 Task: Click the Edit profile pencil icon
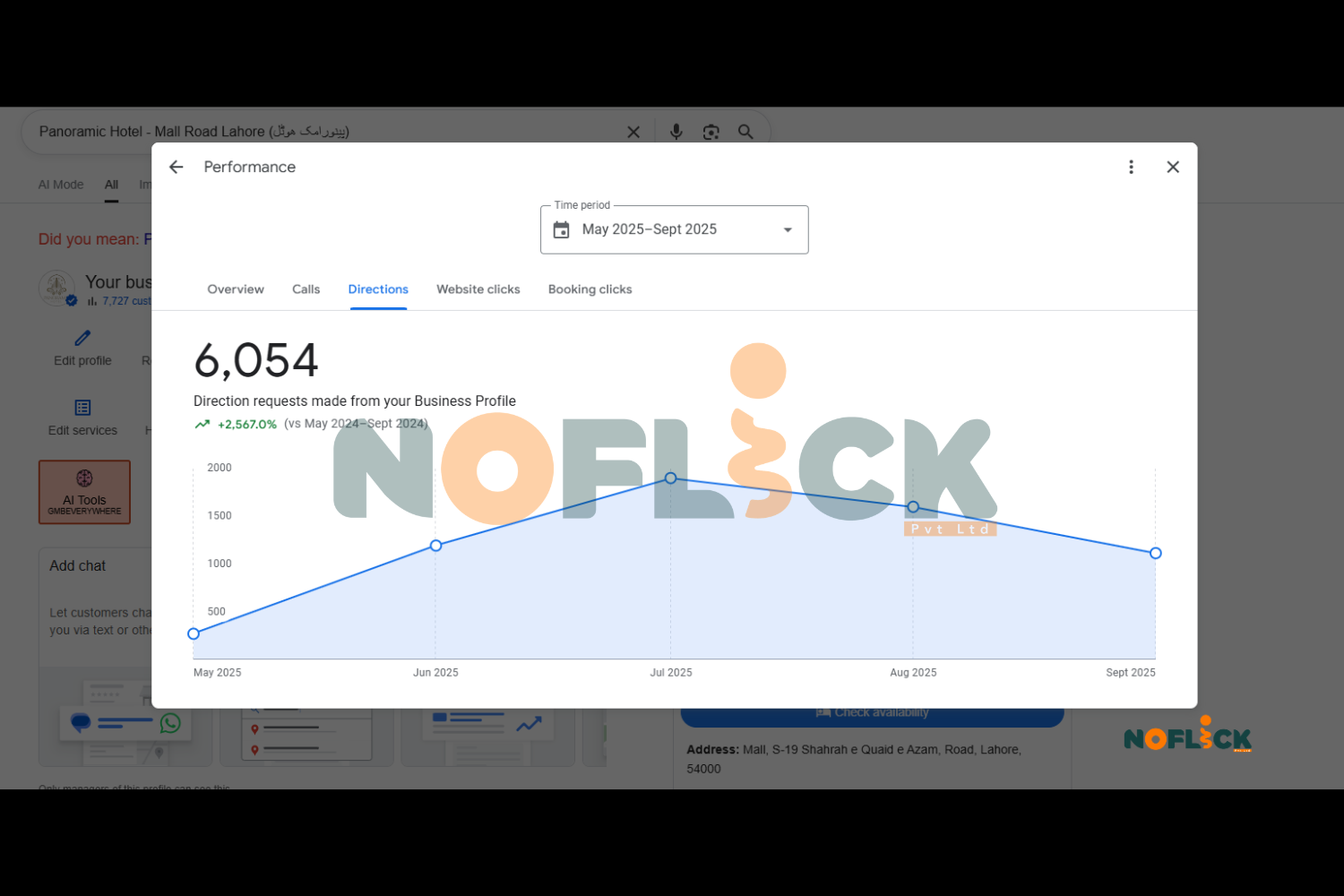82,338
